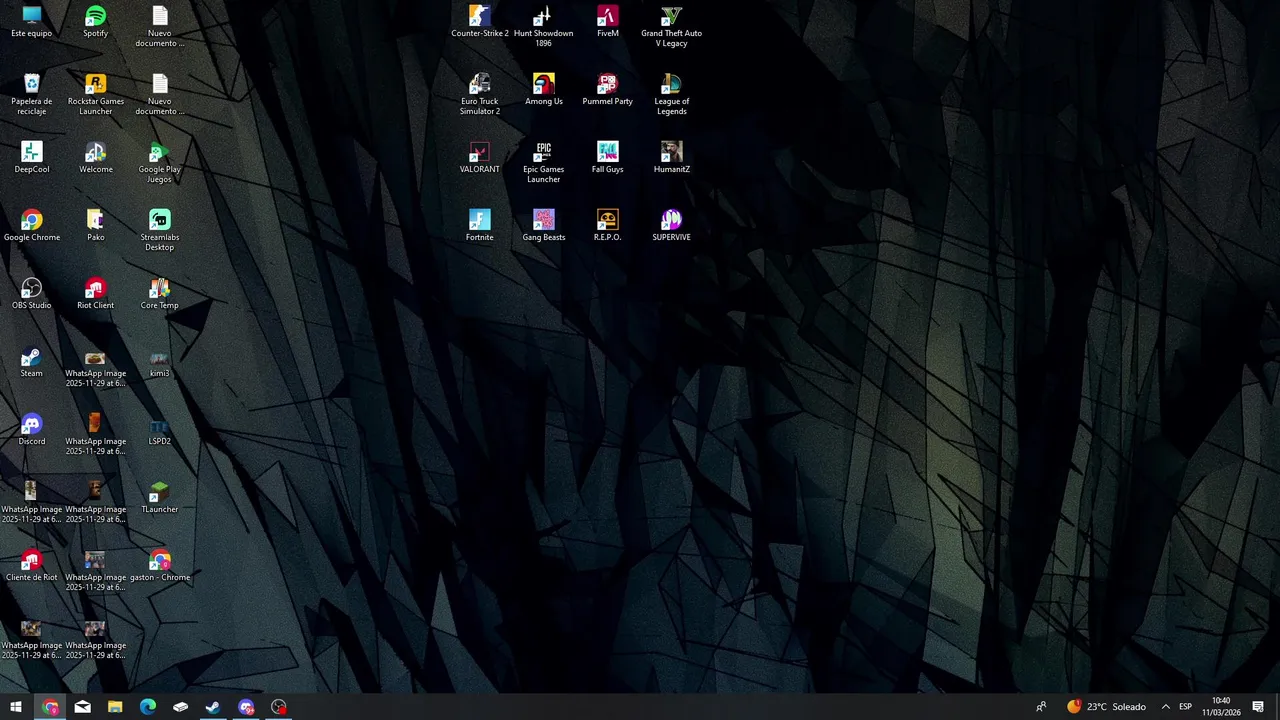The height and width of the screenshot is (720, 1280).
Task: Select Papelera de reciclaje icon
Action: click(x=32, y=94)
